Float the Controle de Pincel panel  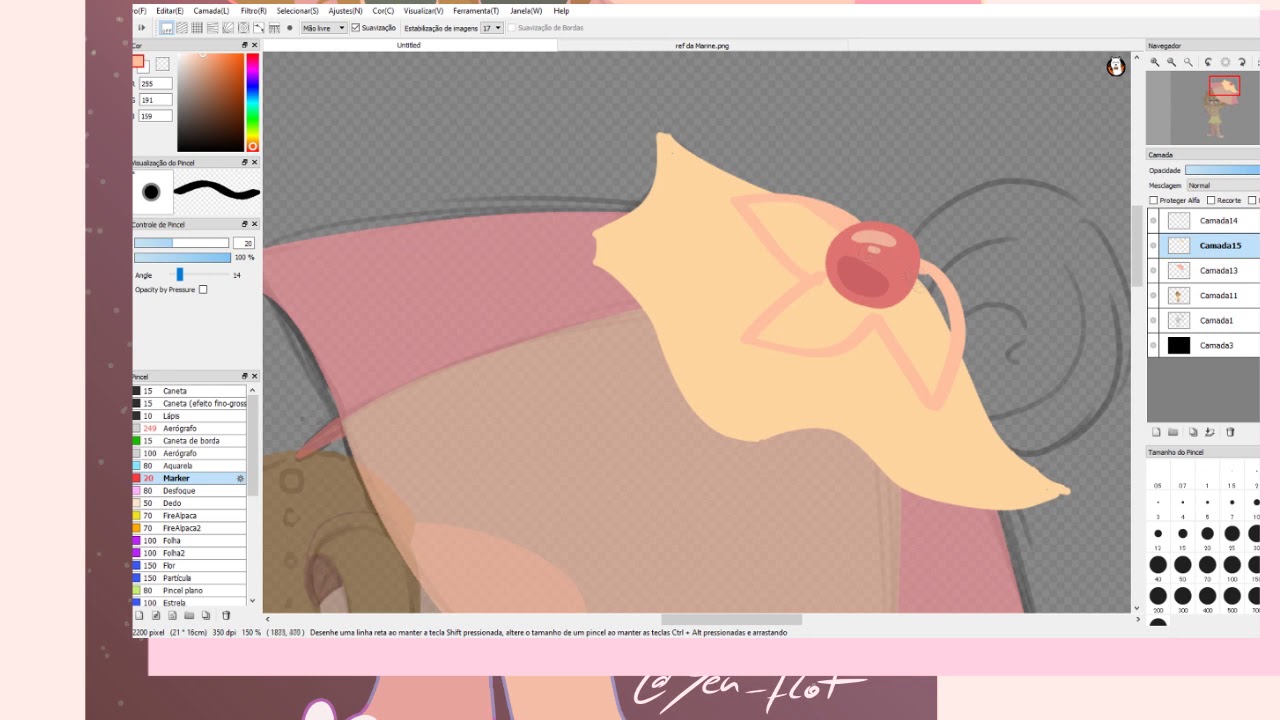[244, 224]
